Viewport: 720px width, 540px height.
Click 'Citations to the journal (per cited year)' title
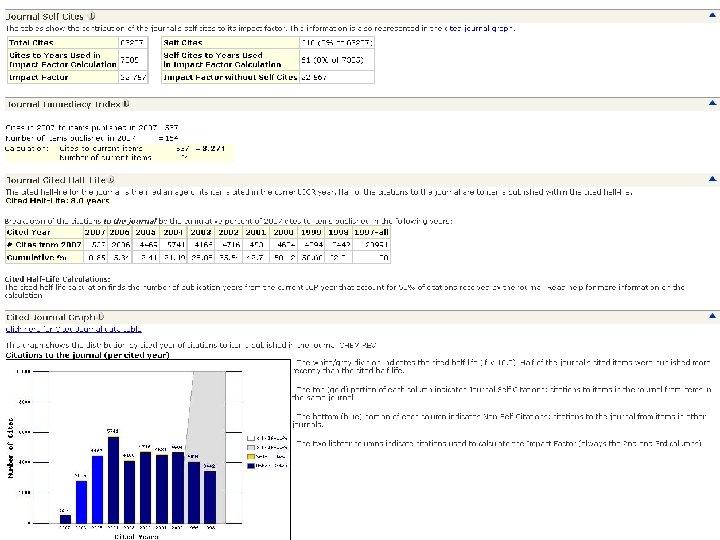pos(87,355)
